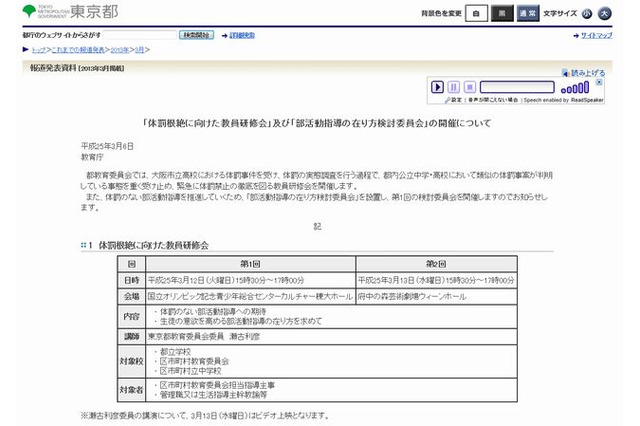The width and height of the screenshot is (640, 426).
Task: Go to トップ breadcrumb link
Action: (x=39, y=50)
